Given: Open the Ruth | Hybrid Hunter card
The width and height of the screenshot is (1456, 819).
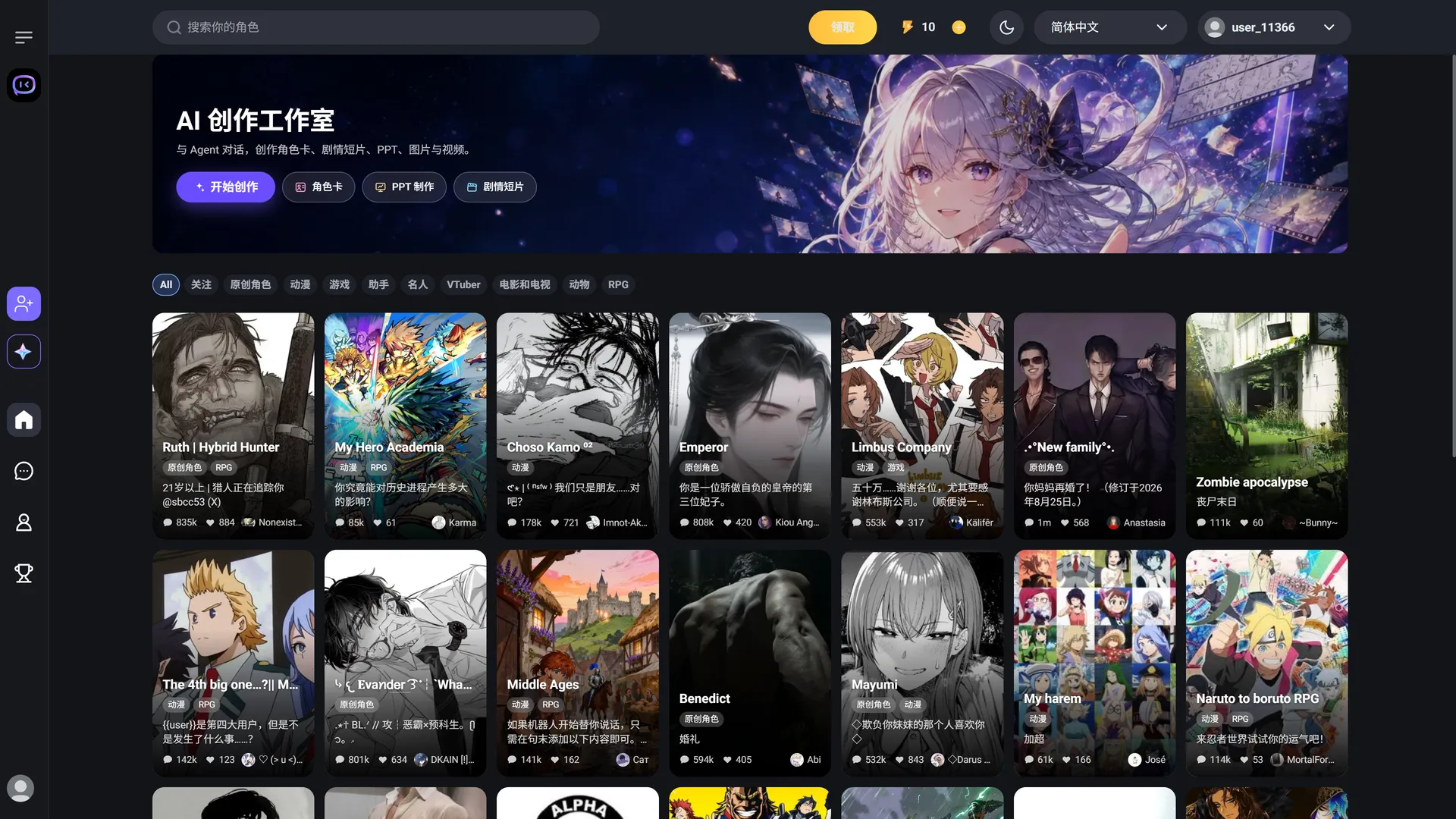Looking at the screenshot, I should tap(234, 425).
